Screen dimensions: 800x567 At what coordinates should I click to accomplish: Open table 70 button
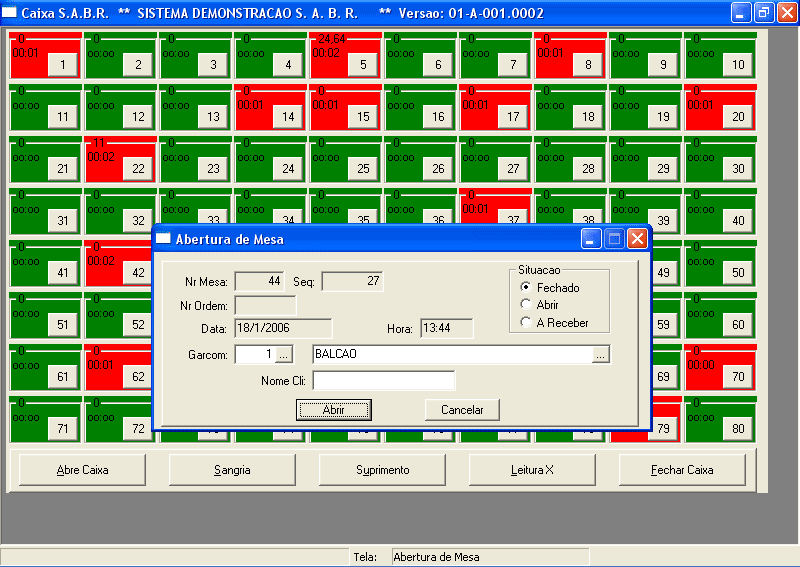click(738, 377)
